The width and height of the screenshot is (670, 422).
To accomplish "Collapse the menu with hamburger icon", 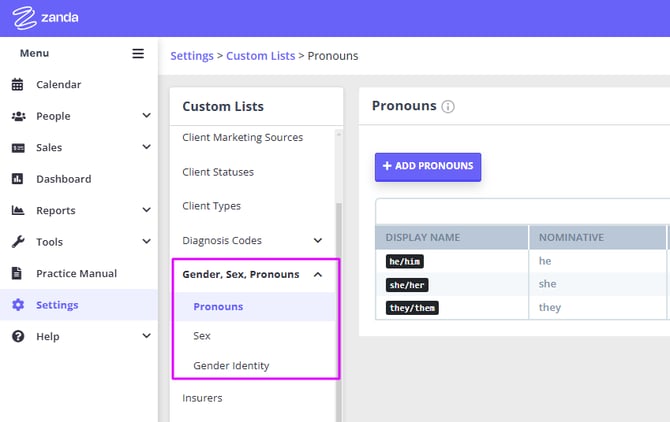I will point(138,54).
